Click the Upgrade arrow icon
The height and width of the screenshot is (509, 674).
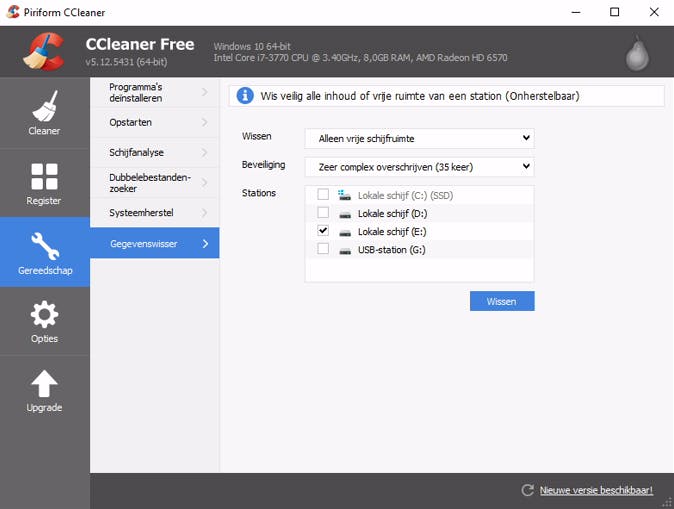44,383
